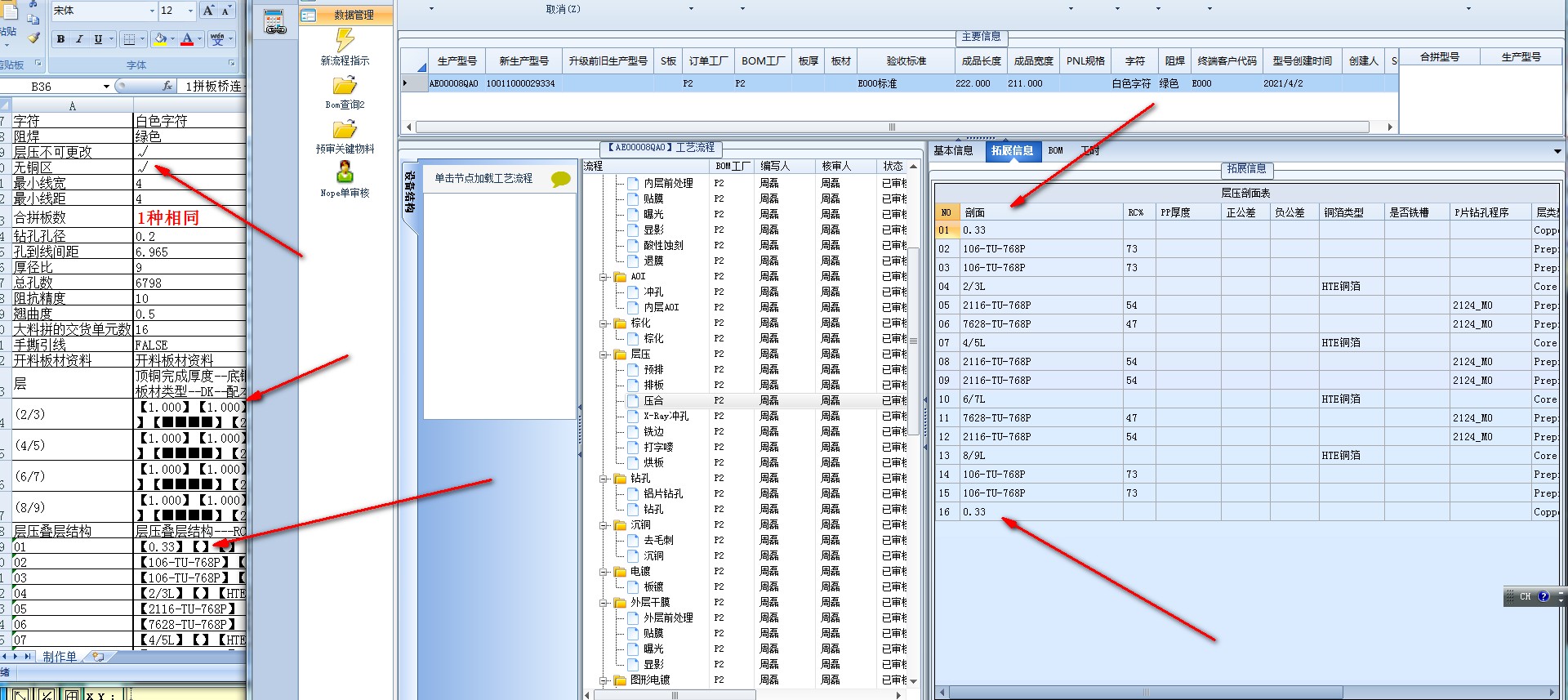Viewport: 1568px width, 700px height.
Task: Toggle italic formatting in Excel ribbon
Action: [x=79, y=39]
